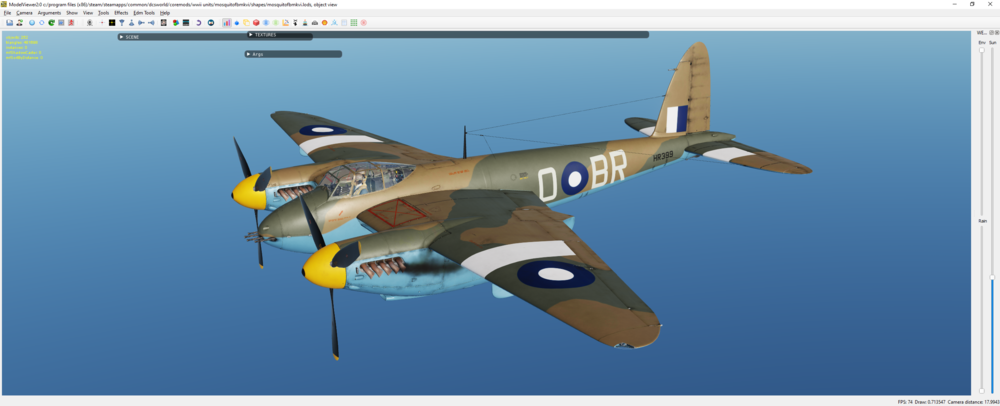Toggle the blue dot toolbar icon
The image size is (1000, 406).
pyautogui.click(x=236, y=22)
